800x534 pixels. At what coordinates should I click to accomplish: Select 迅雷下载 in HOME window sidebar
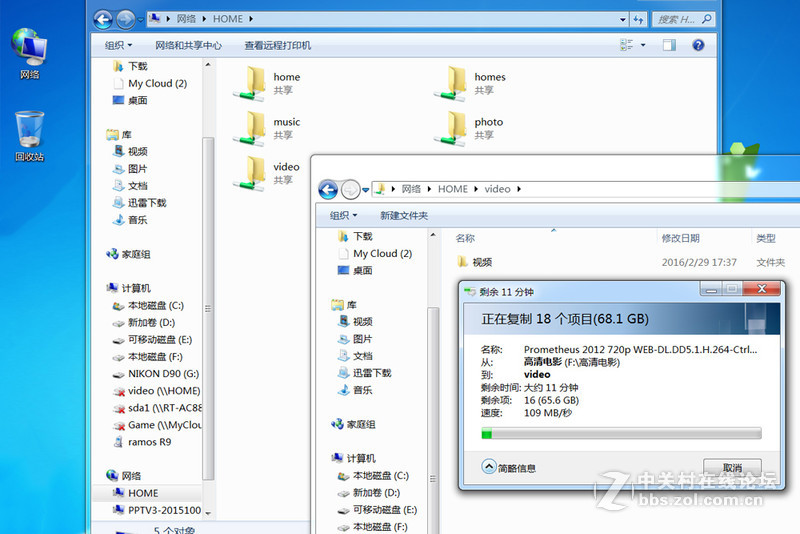pos(139,203)
